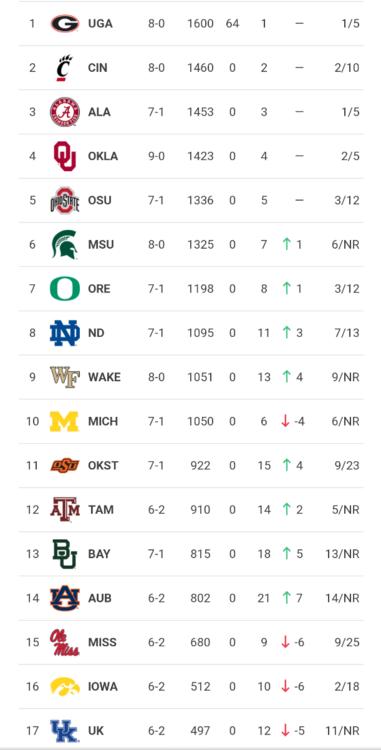This screenshot has height=750, width=381.
Task: Follow the OKST team name link
Action: coord(103,465)
